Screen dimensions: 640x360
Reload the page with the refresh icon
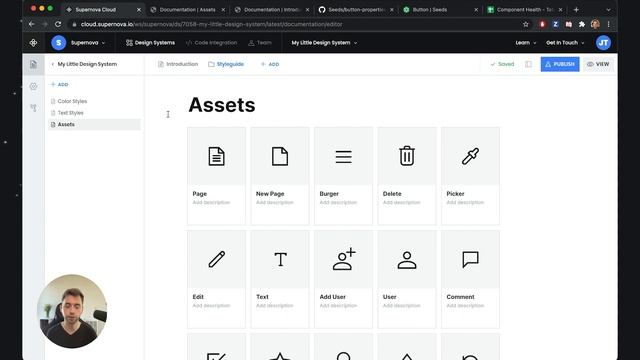pos(58,24)
